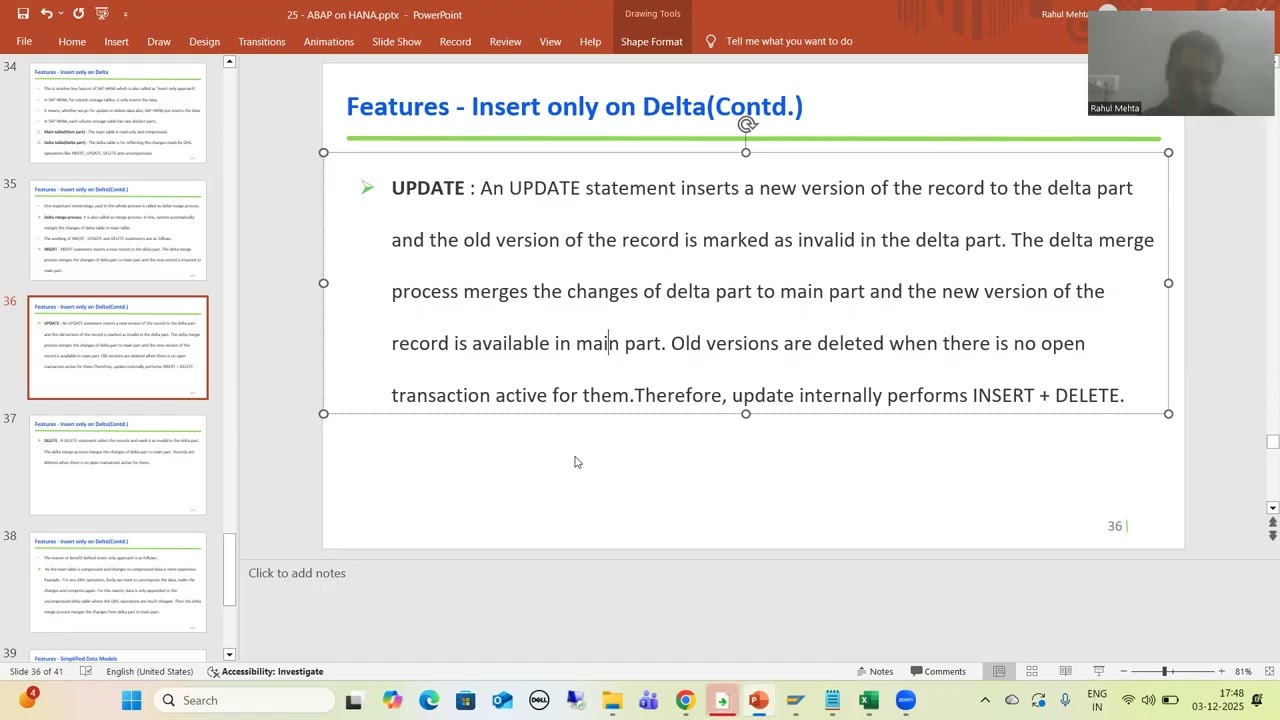The width and height of the screenshot is (1280, 720).
Task: Open Excel from taskbar
Action: click(868, 700)
